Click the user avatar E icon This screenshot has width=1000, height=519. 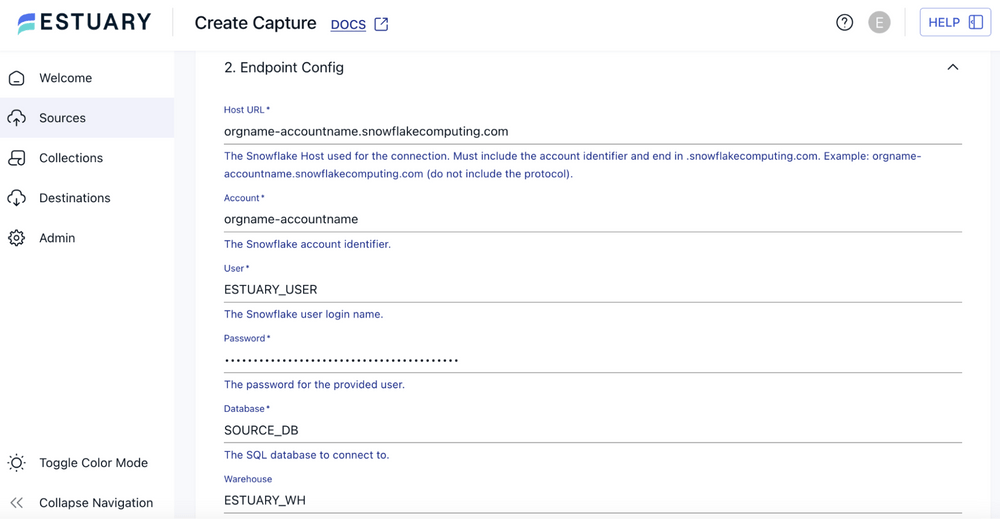coord(879,23)
